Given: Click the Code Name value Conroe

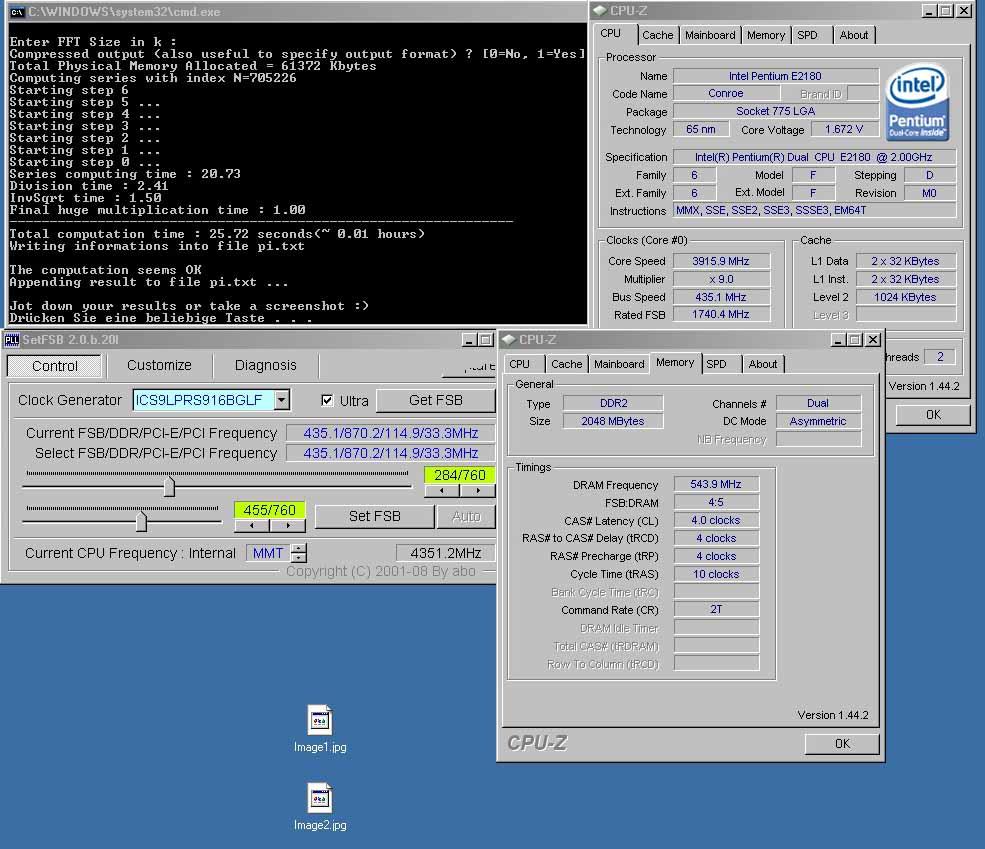Looking at the screenshot, I should tap(726, 94).
